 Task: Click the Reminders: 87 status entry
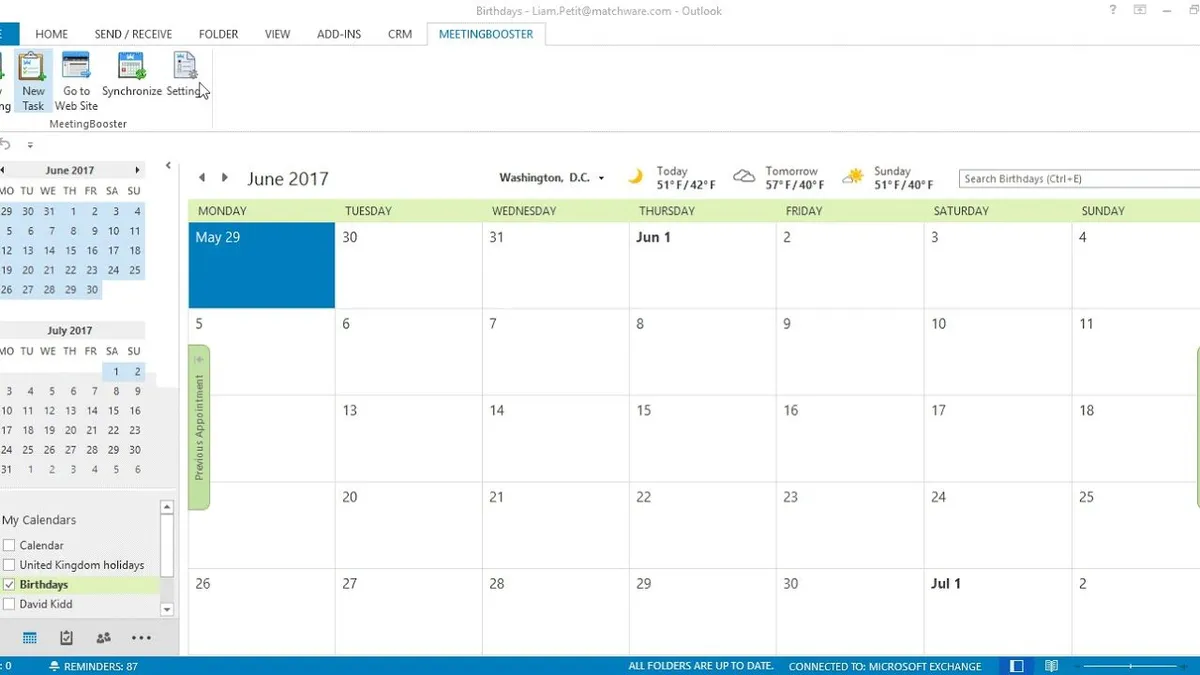tap(93, 666)
